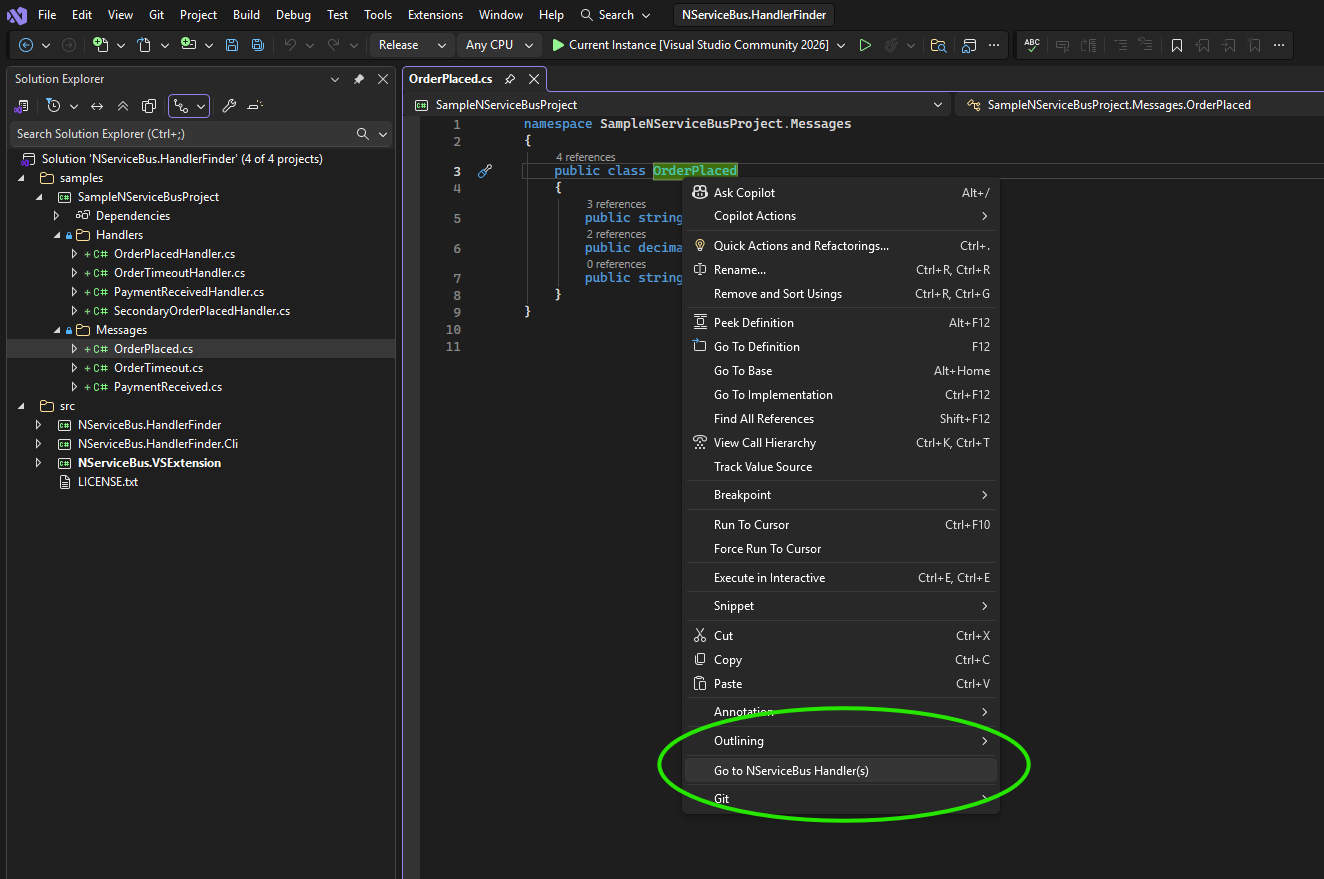Click the Search Solution Explorer input field
This screenshot has height=879, width=1324.
pyautogui.click(x=180, y=134)
